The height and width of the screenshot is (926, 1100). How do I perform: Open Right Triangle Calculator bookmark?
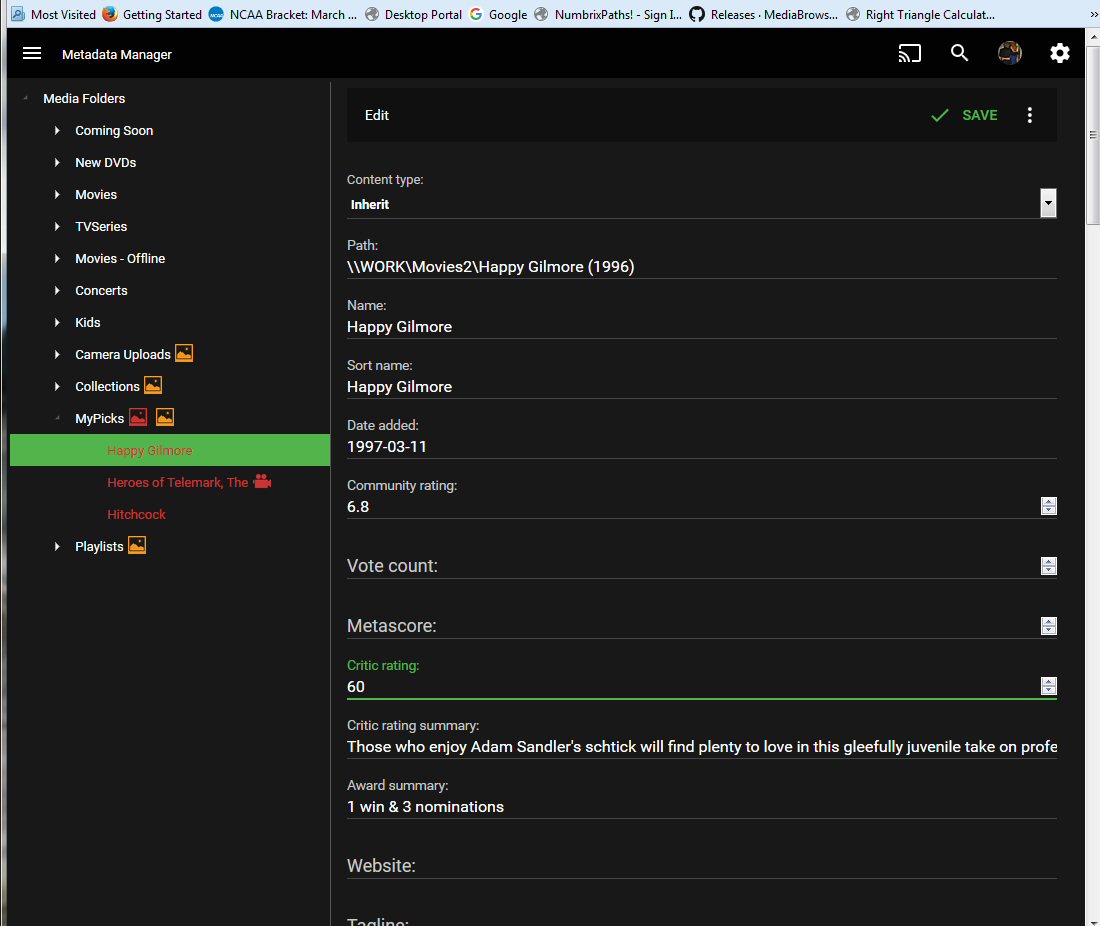pyautogui.click(x=920, y=14)
